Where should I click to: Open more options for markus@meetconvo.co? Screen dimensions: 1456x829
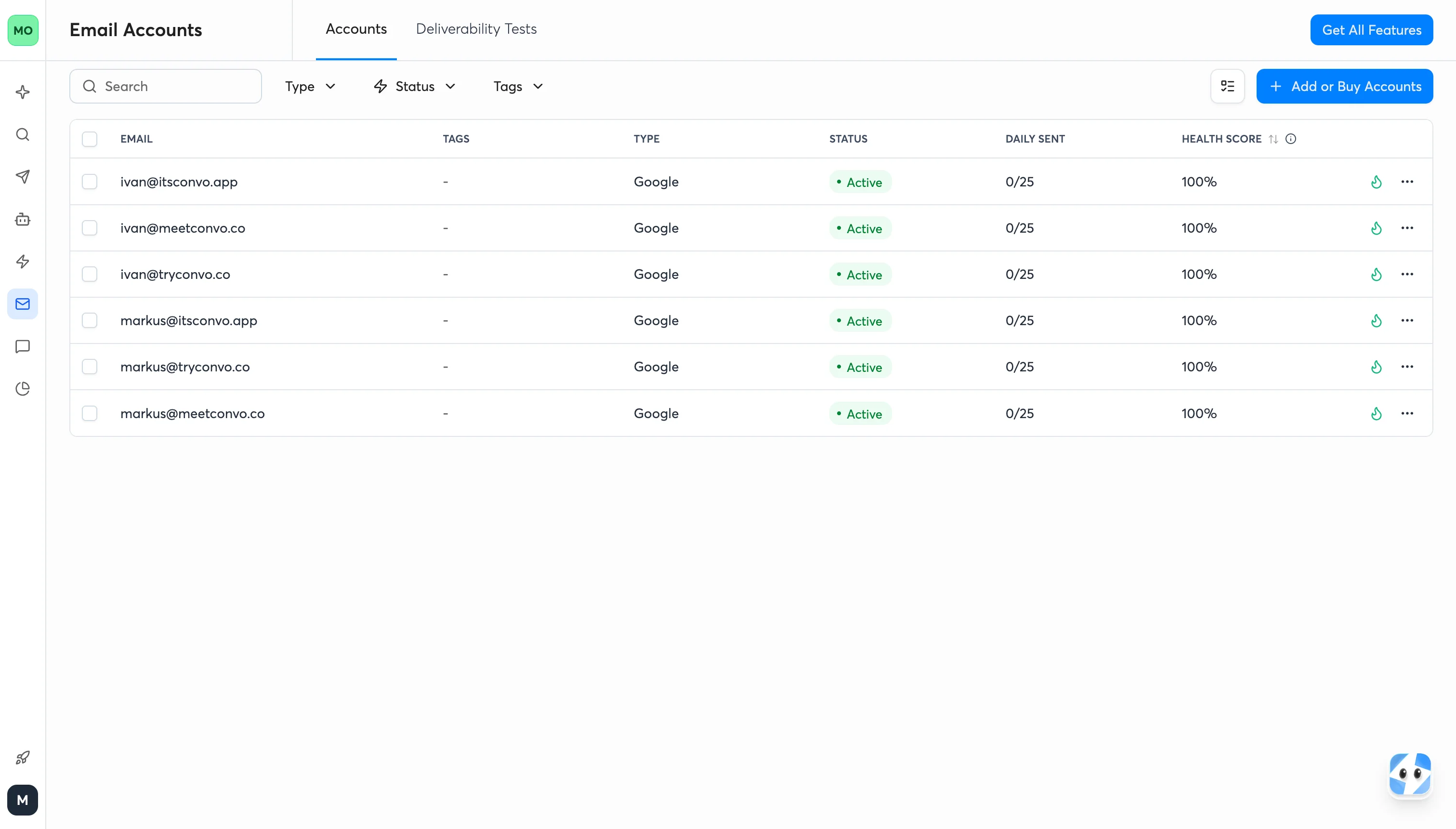(x=1408, y=413)
